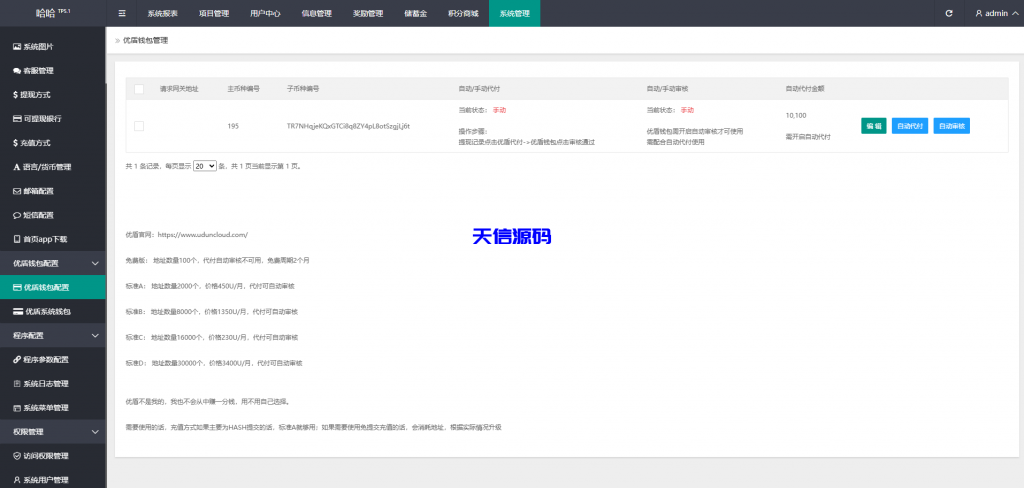Click the blue 自动代付 button
The height and width of the screenshot is (488, 1024).
click(909, 126)
